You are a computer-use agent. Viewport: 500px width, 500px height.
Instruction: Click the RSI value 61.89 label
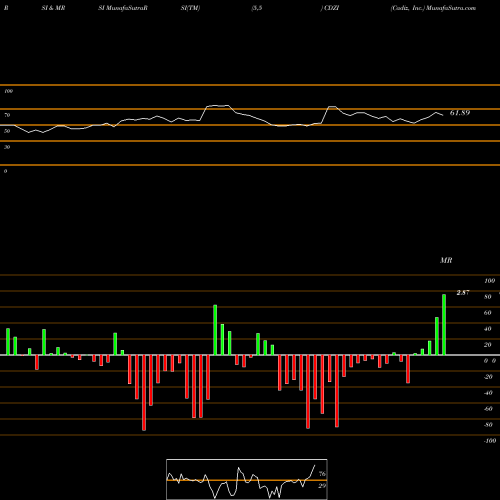point(460,113)
